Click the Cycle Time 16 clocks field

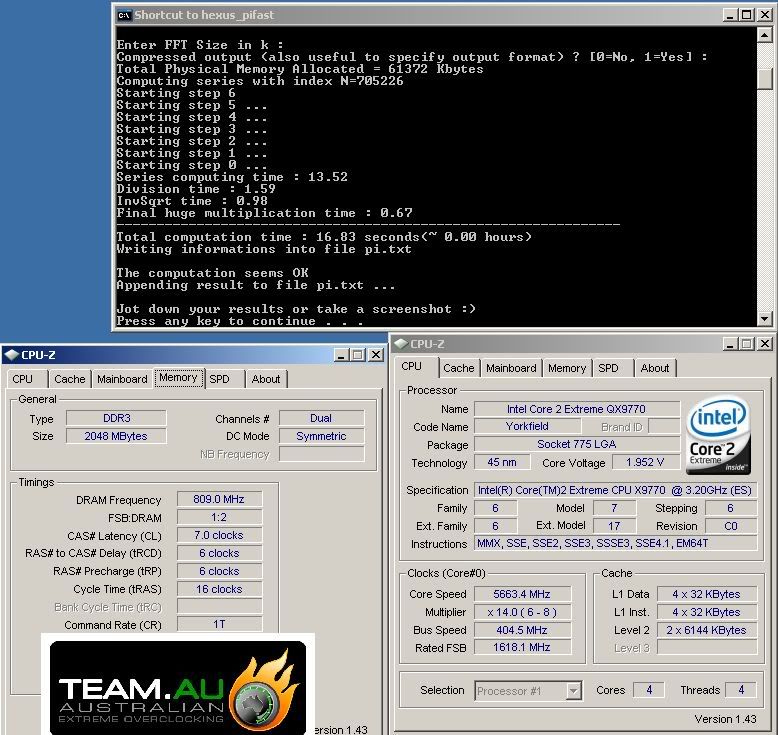tap(219, 589)
